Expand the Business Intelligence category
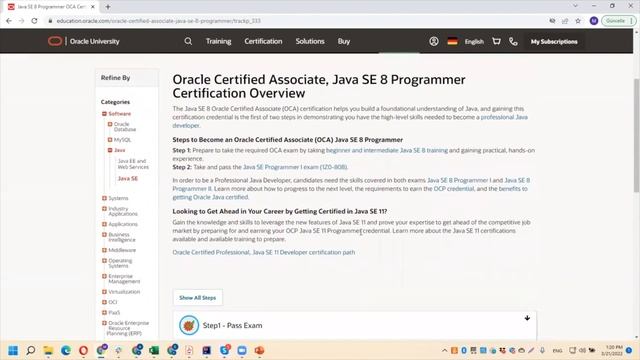This screenshot has width=640, height=360. pos(104,235)
